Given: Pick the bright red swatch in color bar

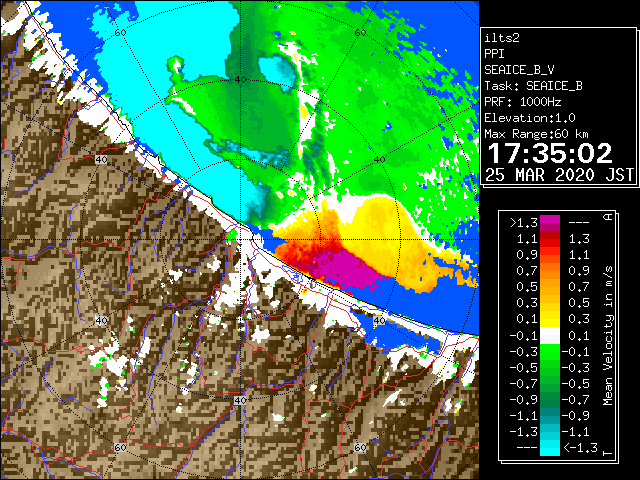Looking at the screenshot, I should pyautogui.click(x=550, y=243).
